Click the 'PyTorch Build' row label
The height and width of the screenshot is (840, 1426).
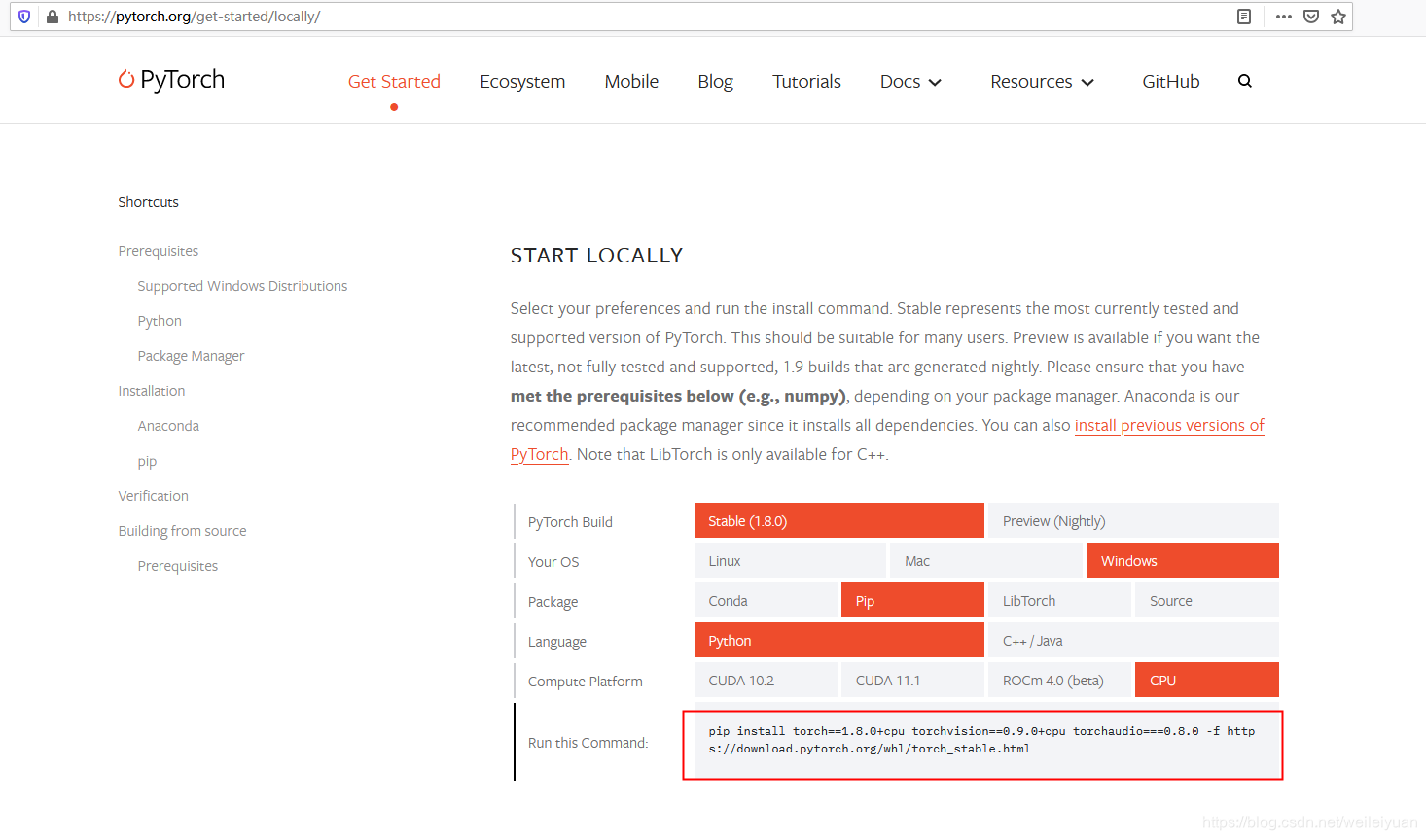570,522
